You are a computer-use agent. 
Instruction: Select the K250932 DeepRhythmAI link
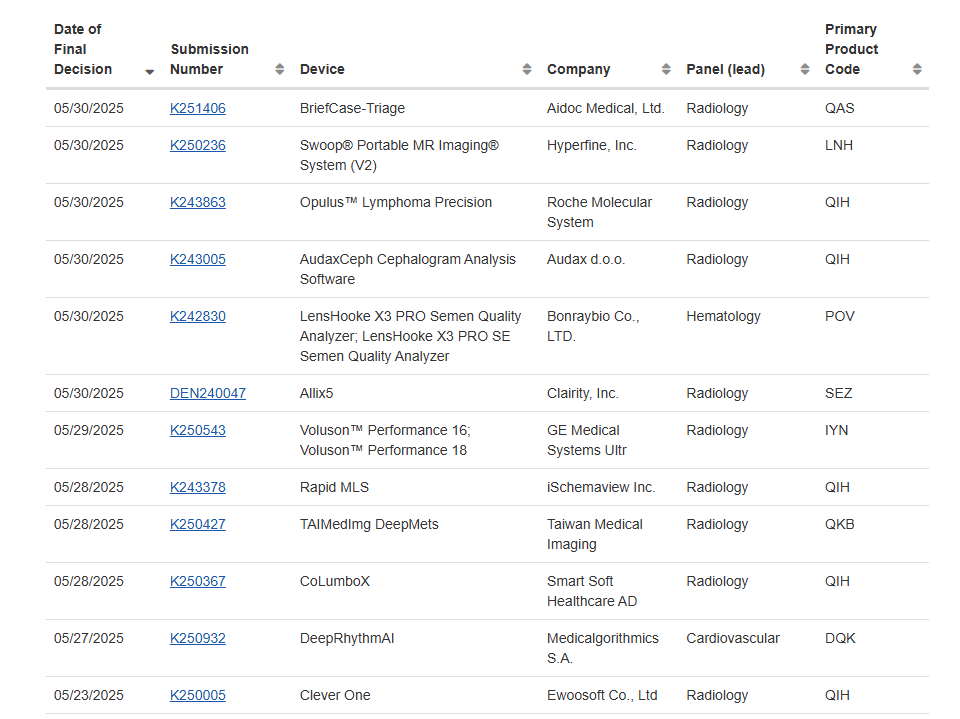pos(198,638)
